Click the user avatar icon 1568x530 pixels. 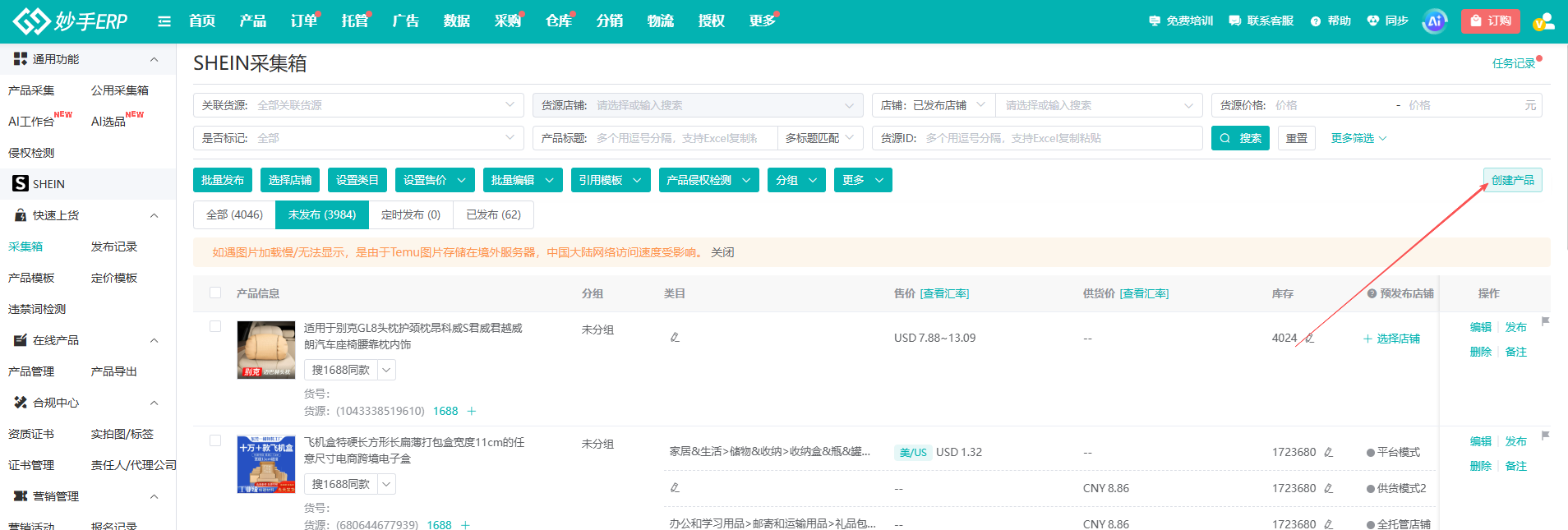click(1543, 21)
